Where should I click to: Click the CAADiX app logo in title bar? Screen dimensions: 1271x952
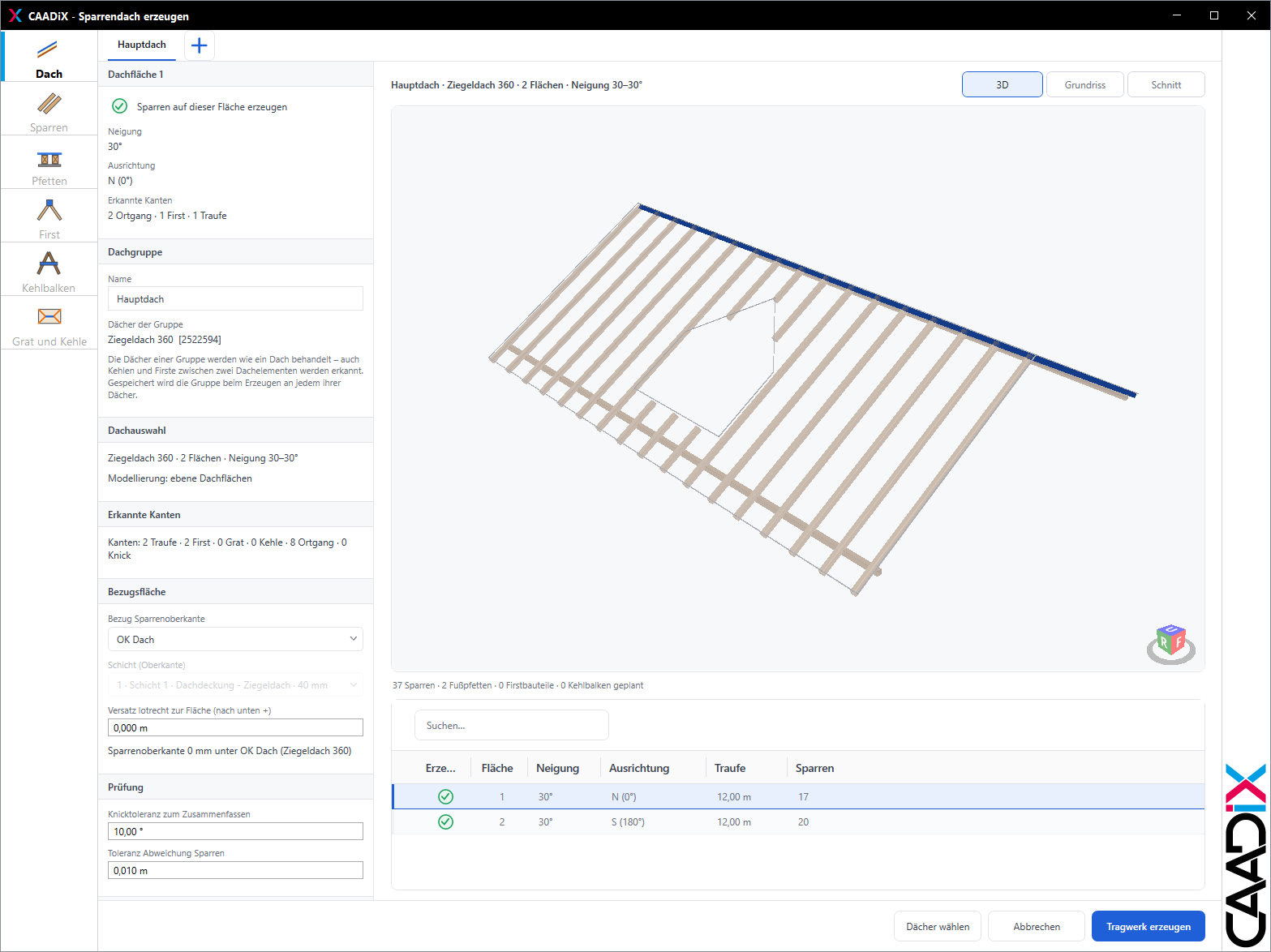click(15, 15)
